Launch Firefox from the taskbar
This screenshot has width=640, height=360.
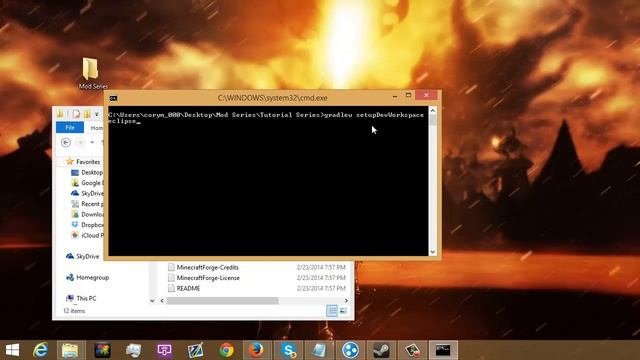click(256, 350)
